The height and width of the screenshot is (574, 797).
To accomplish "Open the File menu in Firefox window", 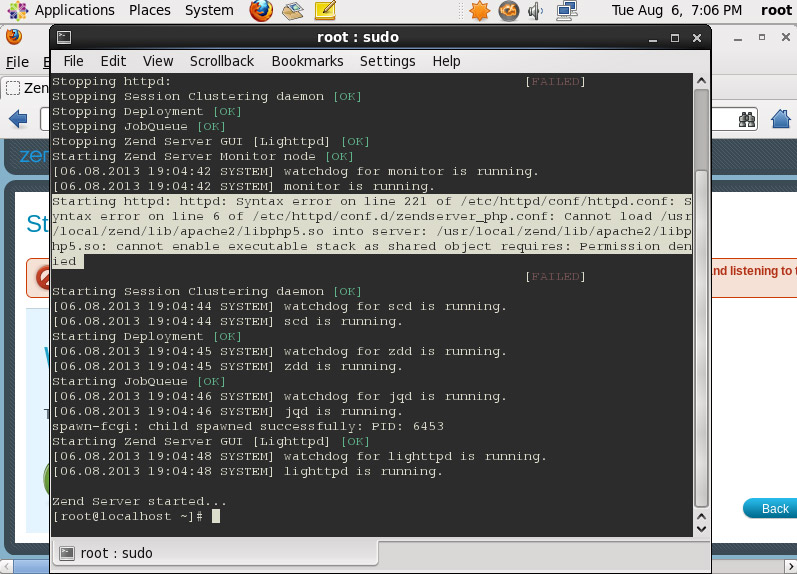I will point(17,62).
